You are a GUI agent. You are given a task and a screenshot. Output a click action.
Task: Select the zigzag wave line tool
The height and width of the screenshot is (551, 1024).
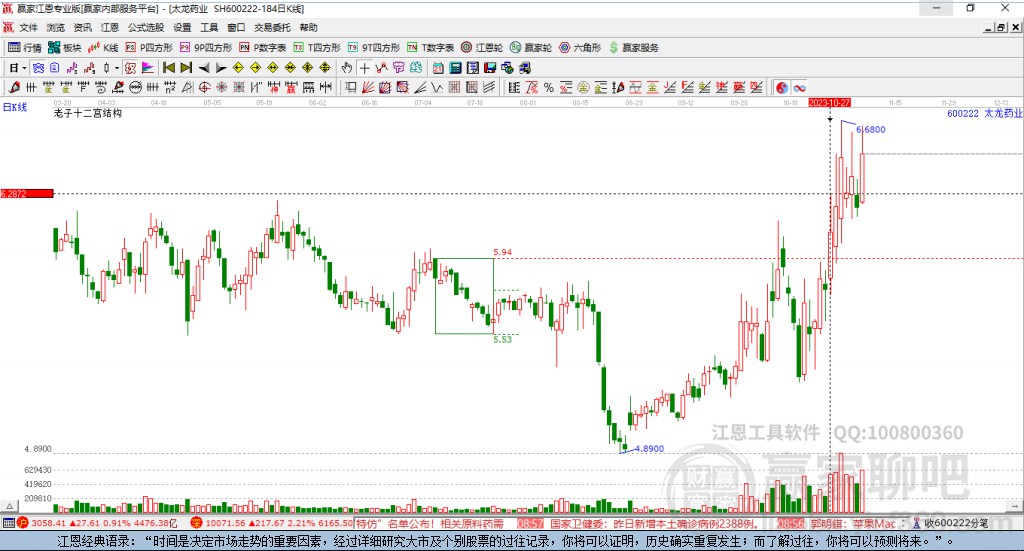coord(437,87)
